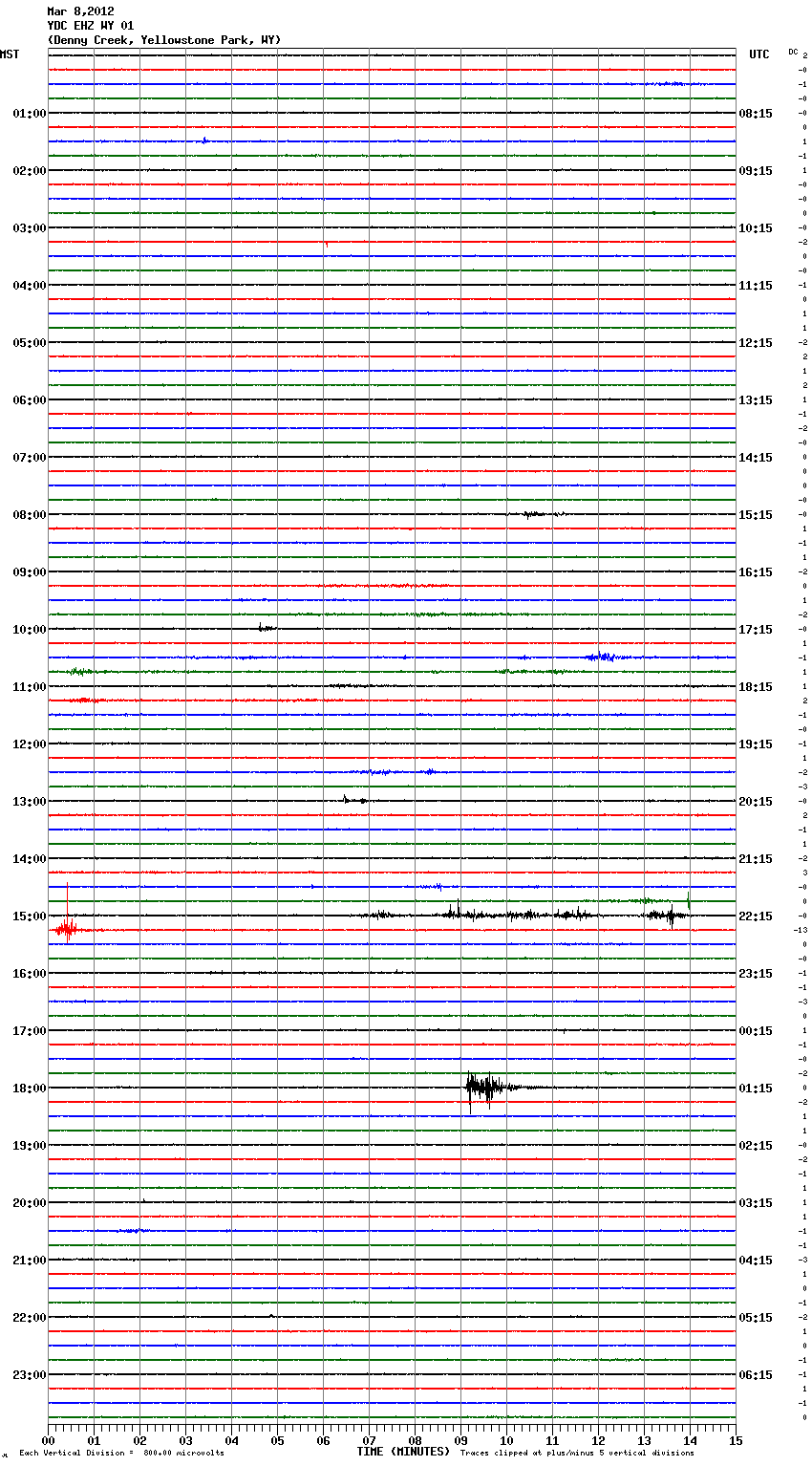This screenshot has width=812, height=1466.
Task: Select the 07:00 MST time label
Action: (29, 458)
